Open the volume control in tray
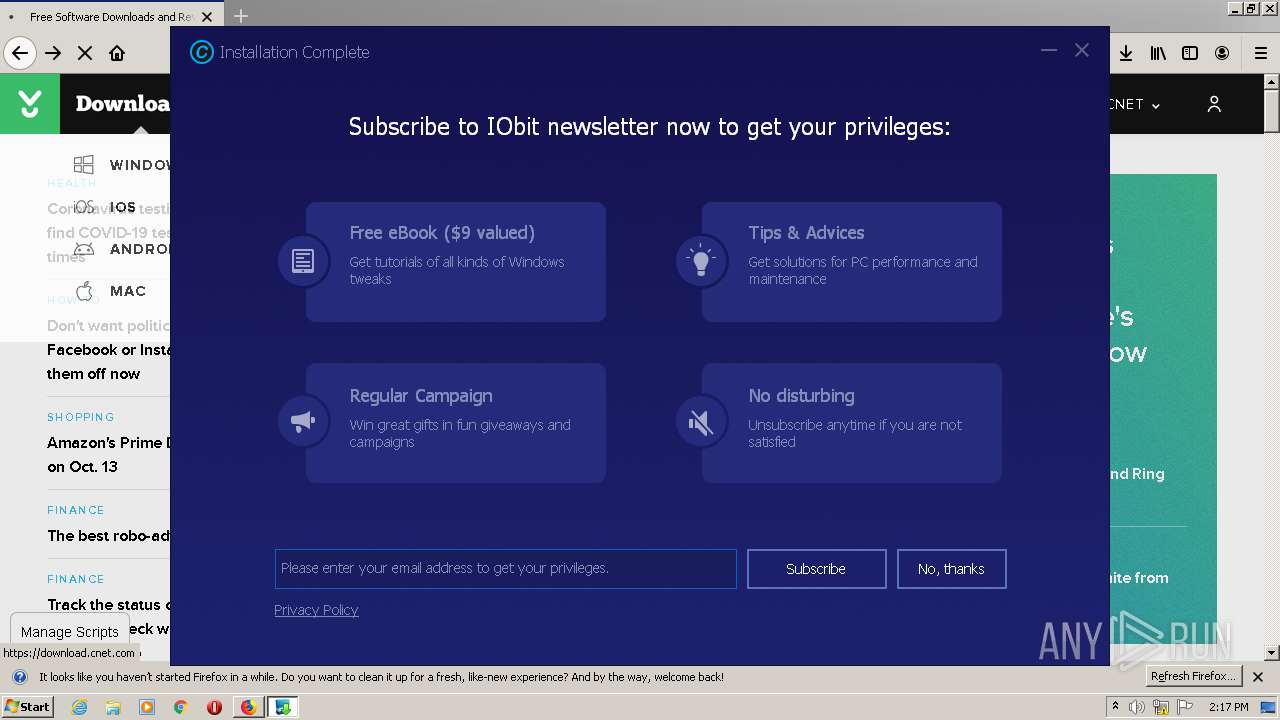The width and height of the screenshot is (1280, 720). click(x=1137, y=707)
